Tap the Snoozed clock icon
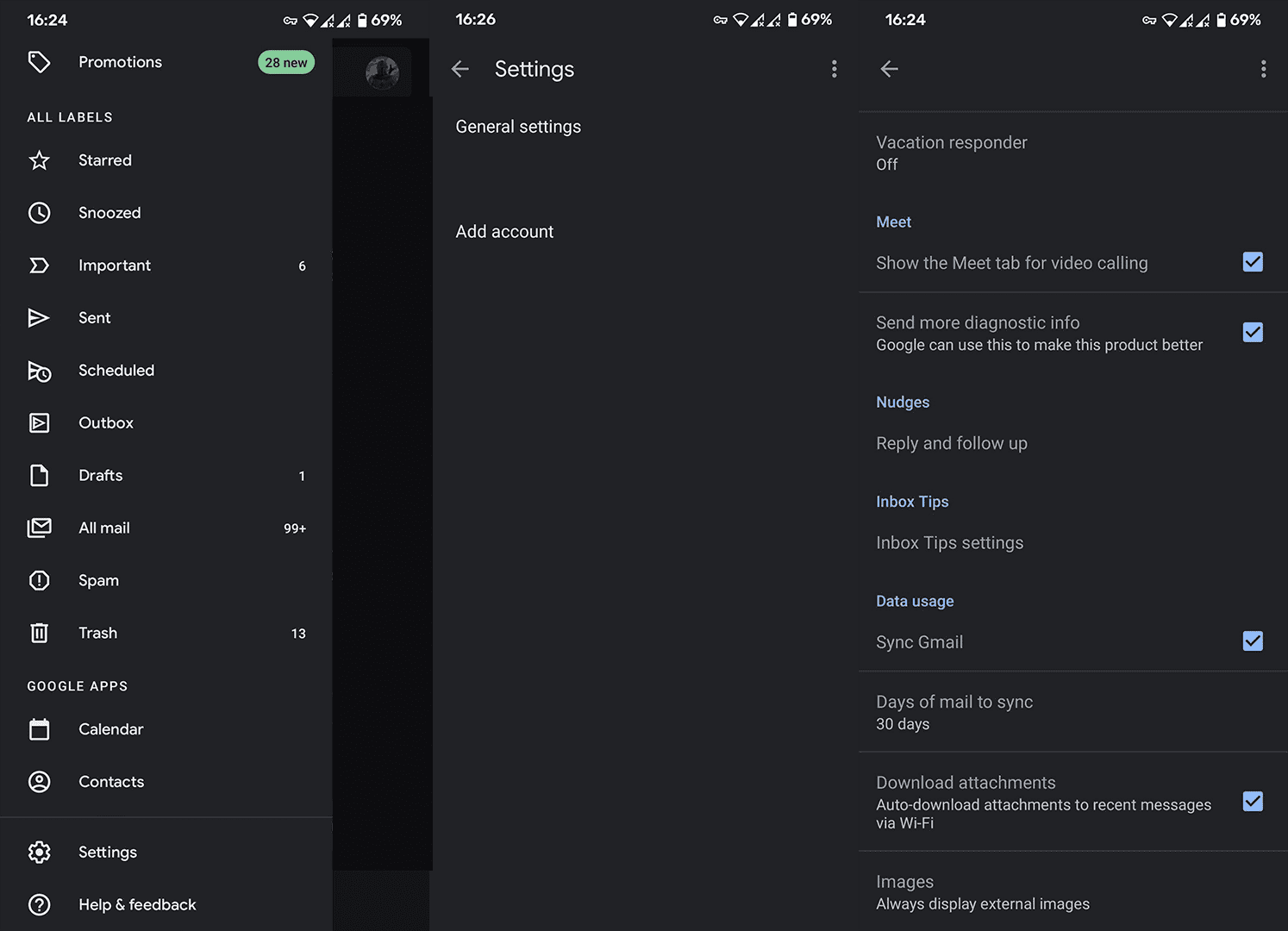 point(40,213)
